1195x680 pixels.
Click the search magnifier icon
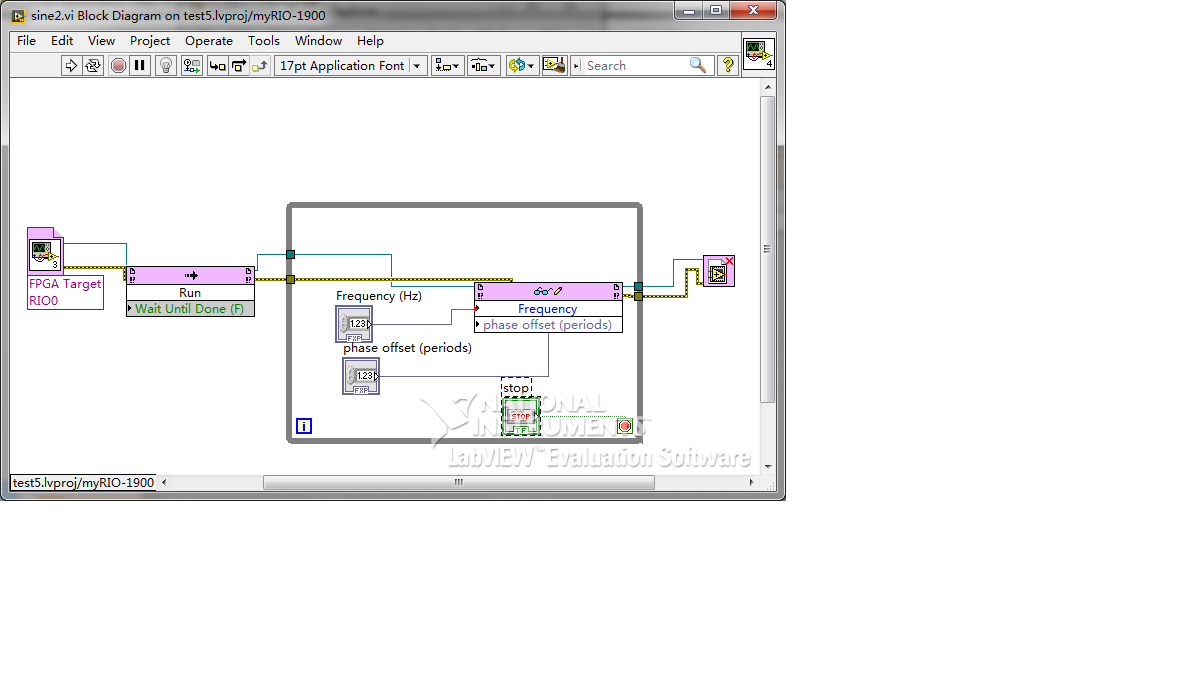[x=698, y=66]
